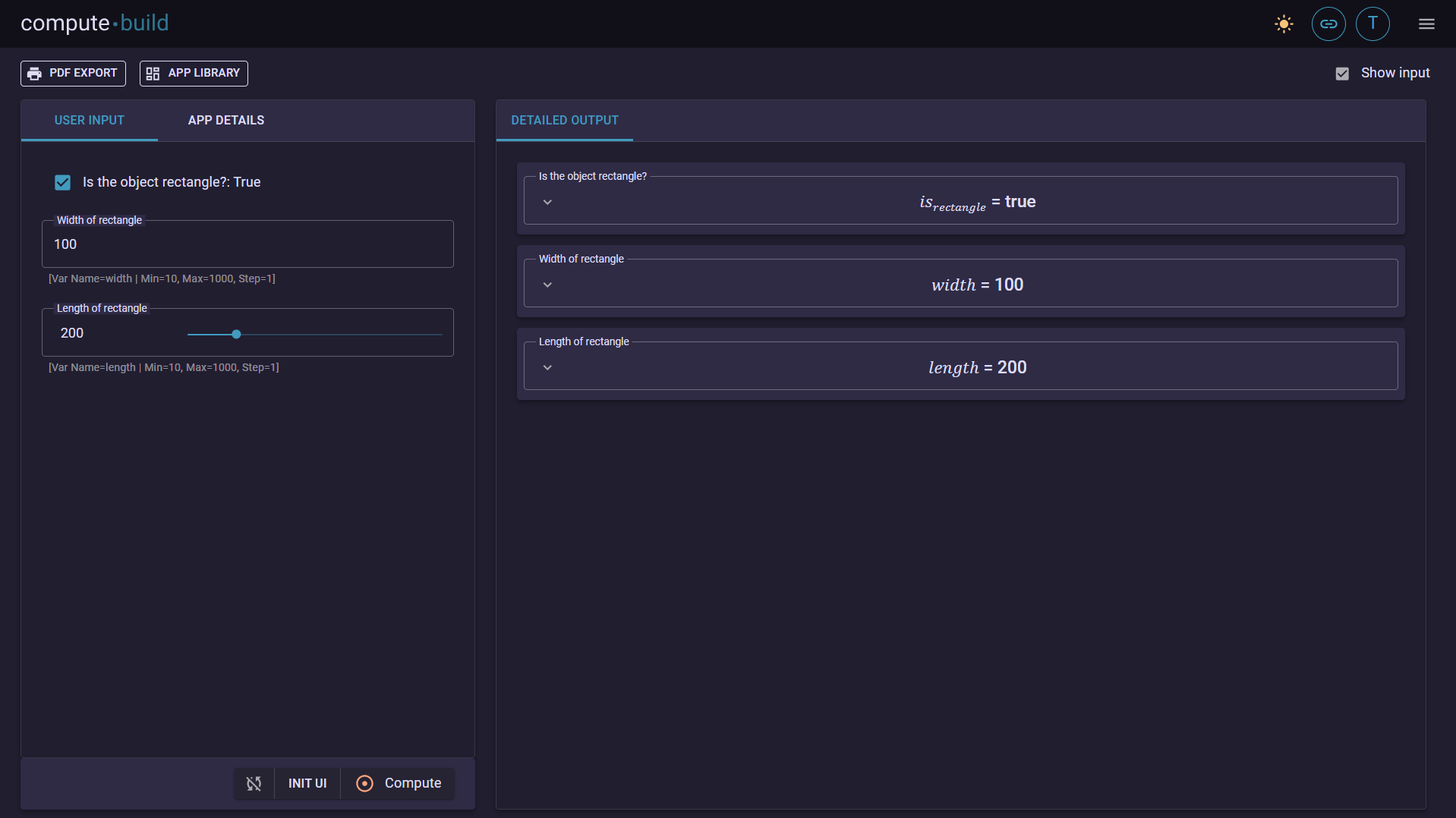Expand the width output details
Viewport: 1456px width, 818px height.
(547, 285)
